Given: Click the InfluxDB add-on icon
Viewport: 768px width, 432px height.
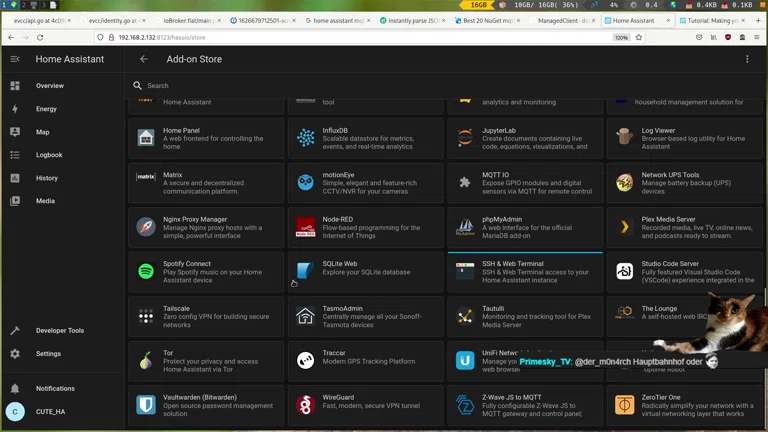Looking at the screenshot, I should (306, 138).
